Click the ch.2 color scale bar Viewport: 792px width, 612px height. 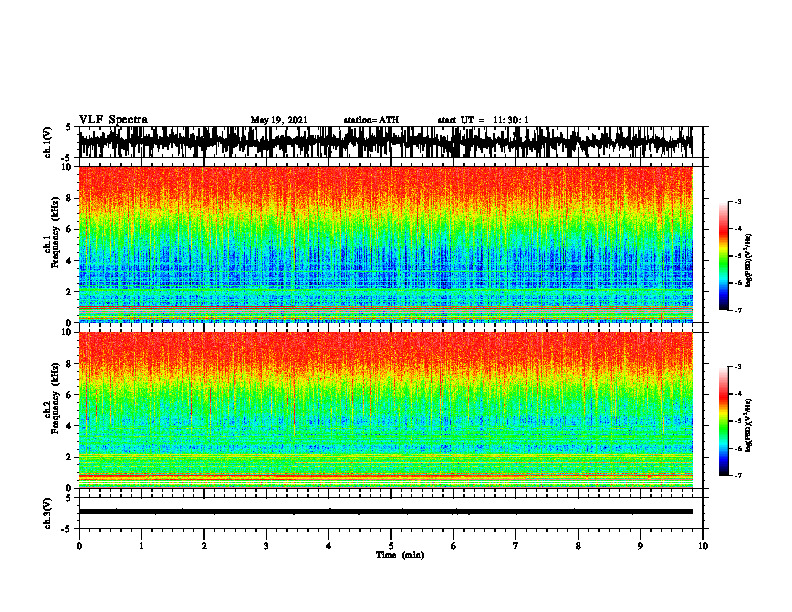click(724, 421)
